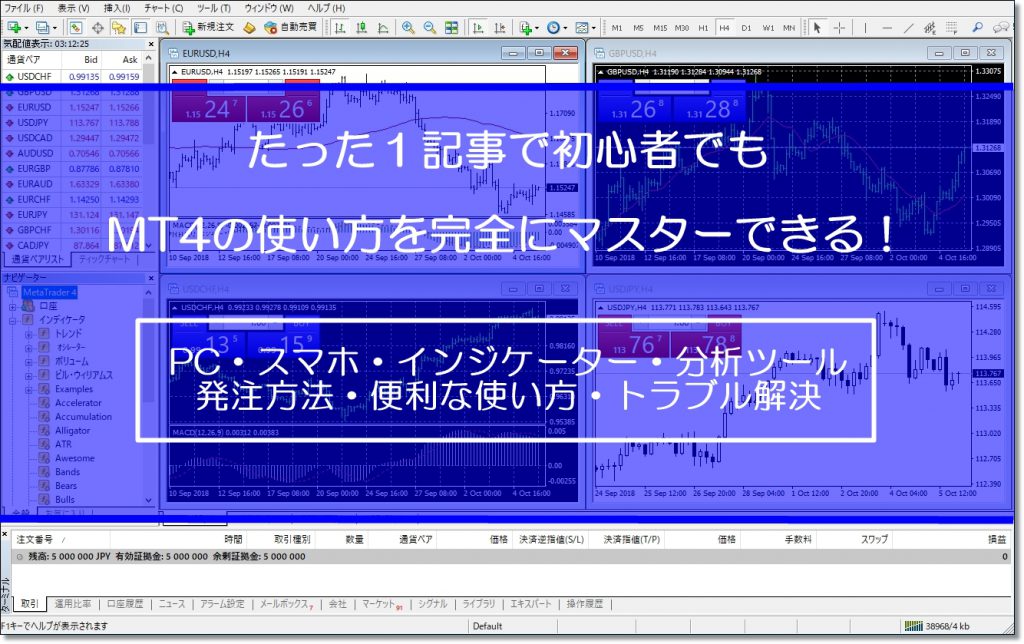The height and width of the screenshot is (644, 1024).
Task: Click connection status 38968/4 kb indicator
Action: click(x=938, y=626)
